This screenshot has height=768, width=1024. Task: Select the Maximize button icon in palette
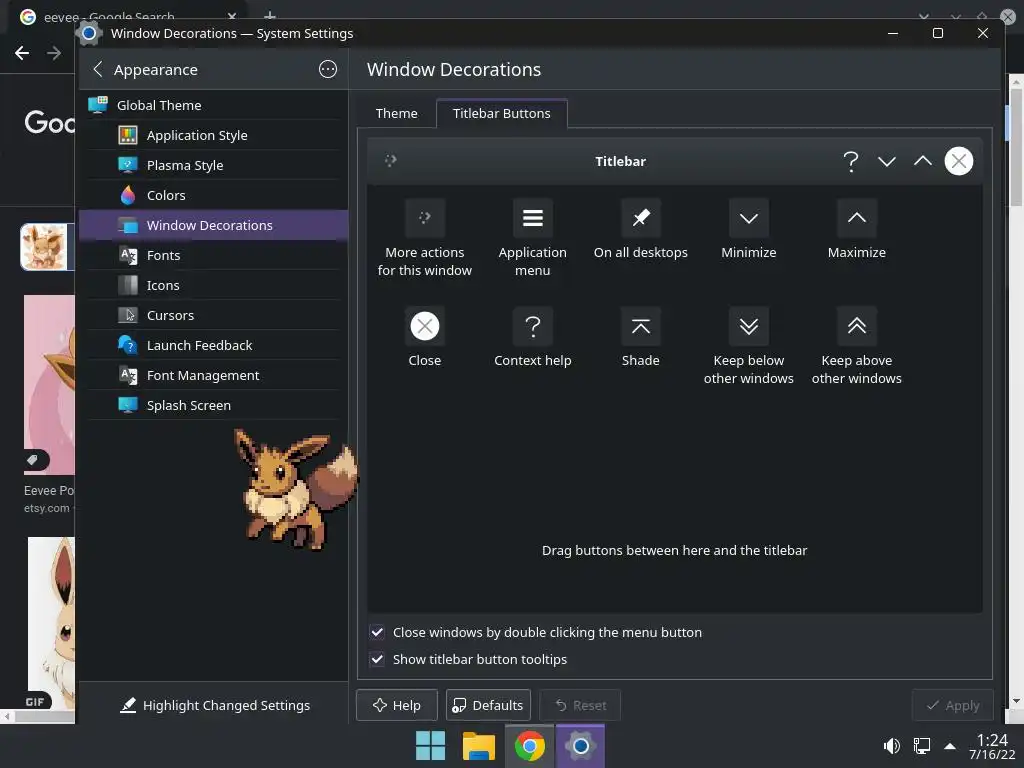856,218
